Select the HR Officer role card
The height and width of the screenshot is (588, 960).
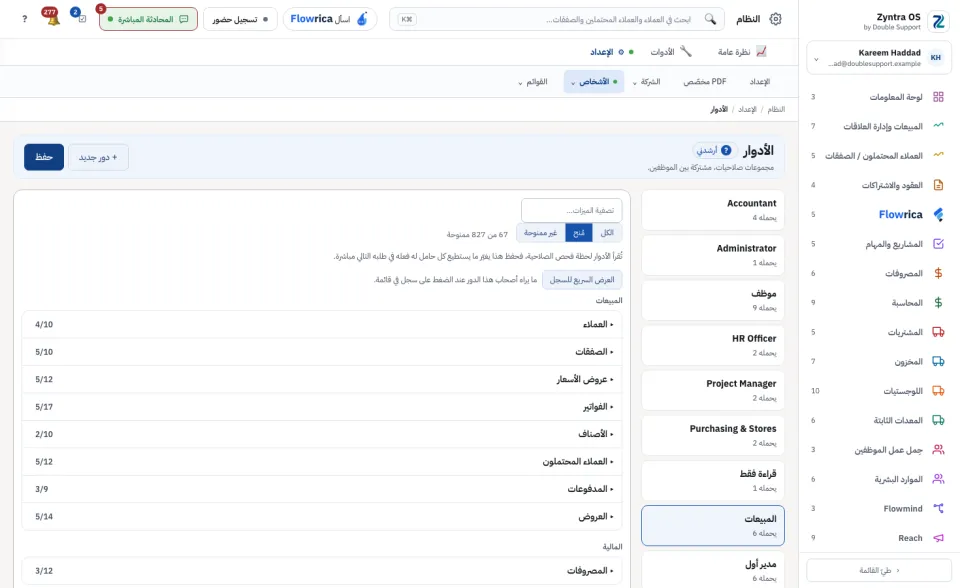click(713, 345)
